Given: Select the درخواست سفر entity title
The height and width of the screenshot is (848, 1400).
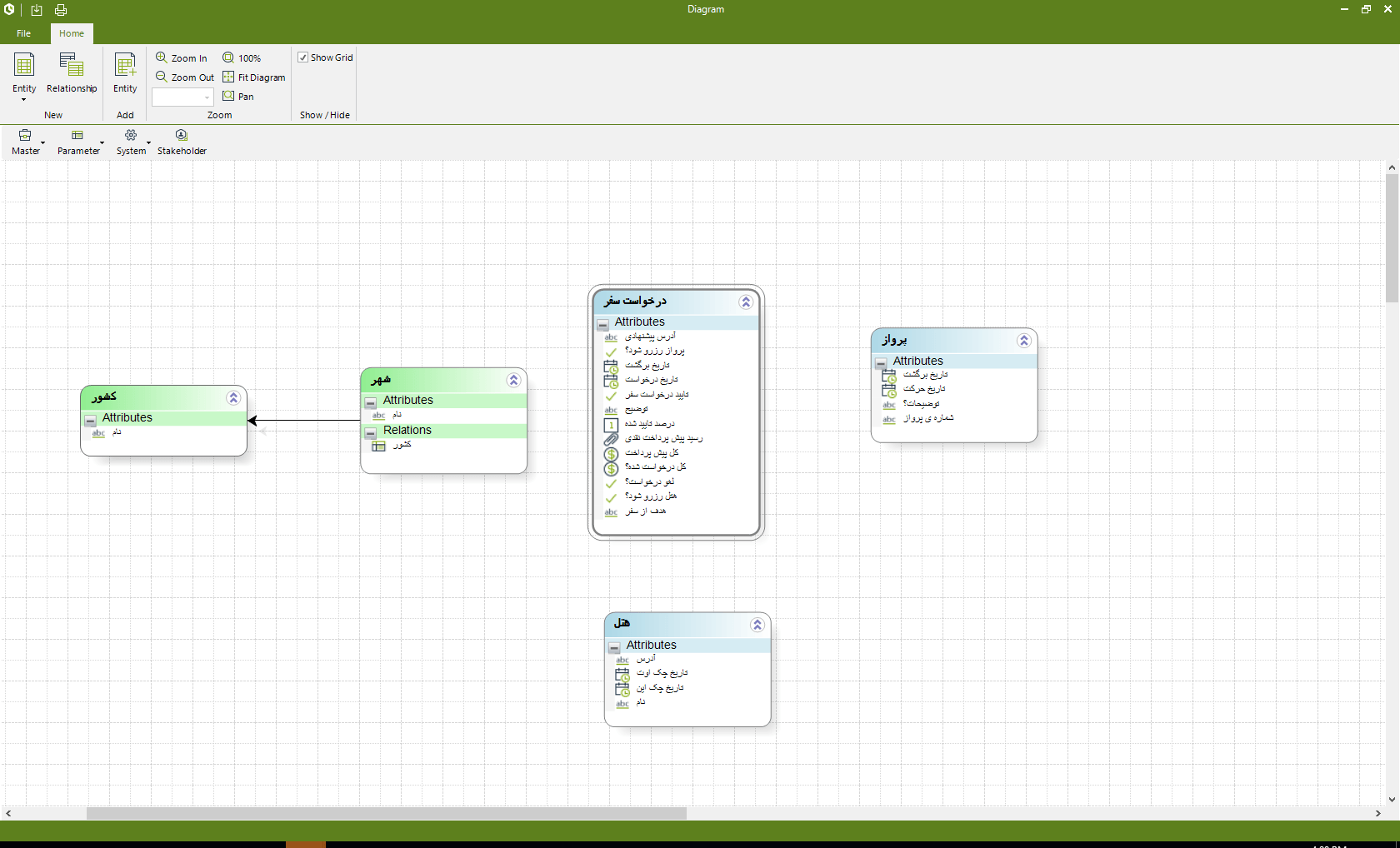Looking at the screenshot, I should point(635,301).
